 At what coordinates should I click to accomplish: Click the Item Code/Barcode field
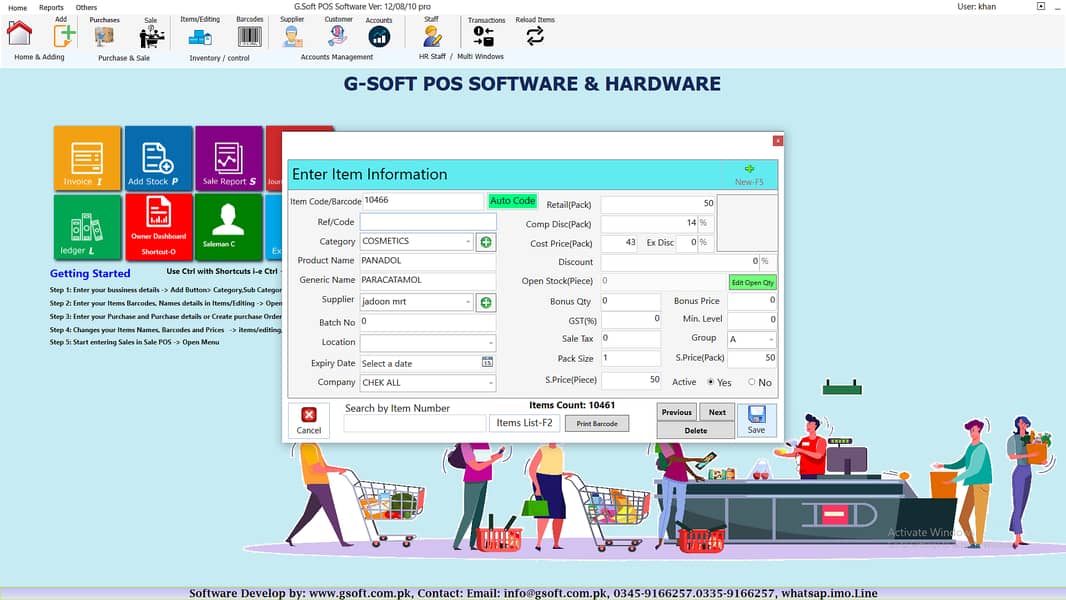coord(423,201)
